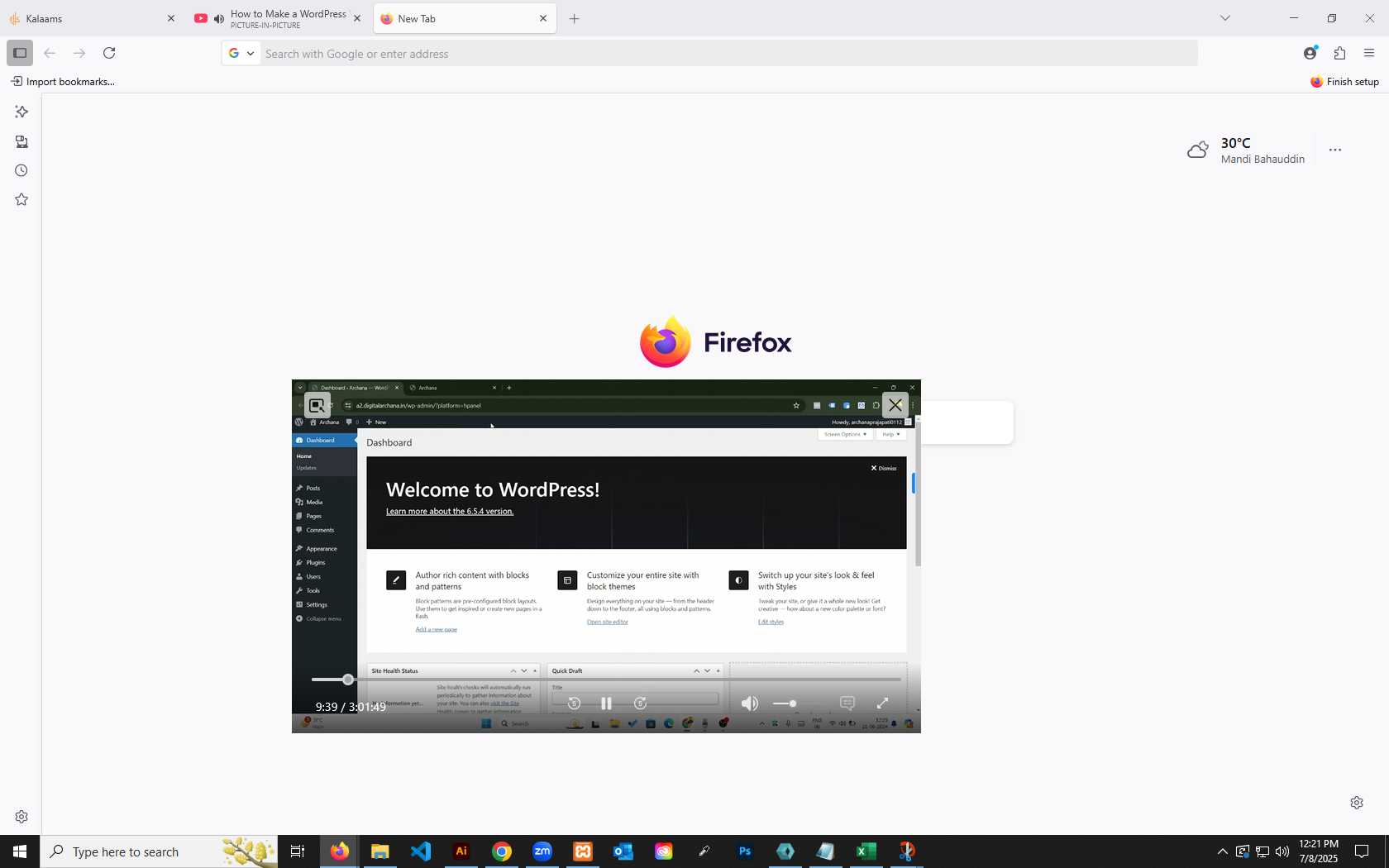Open Adobe Creative Cloud from taskbar
The width and height of the screenshot is (1389, 868).
[664, 851]
